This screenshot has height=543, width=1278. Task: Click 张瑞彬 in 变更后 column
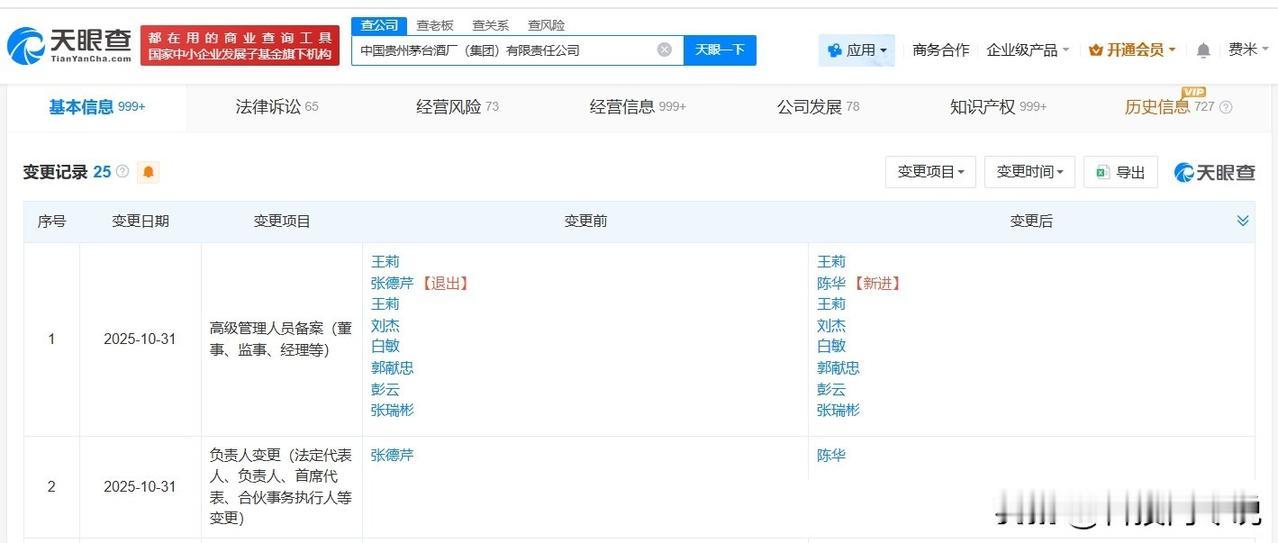pos(838,410)
